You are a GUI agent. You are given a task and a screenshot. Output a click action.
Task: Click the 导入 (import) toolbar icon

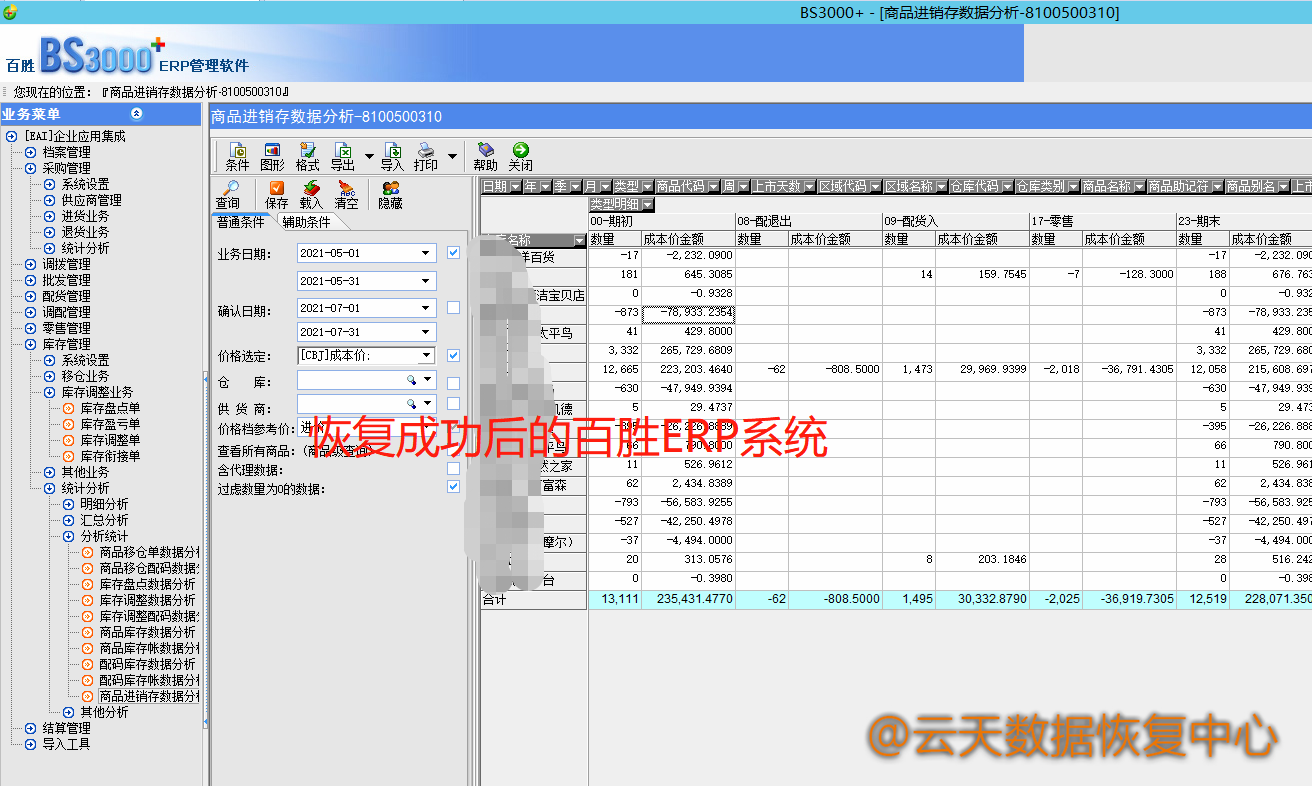pyautogui.click(x=392, y=156)
